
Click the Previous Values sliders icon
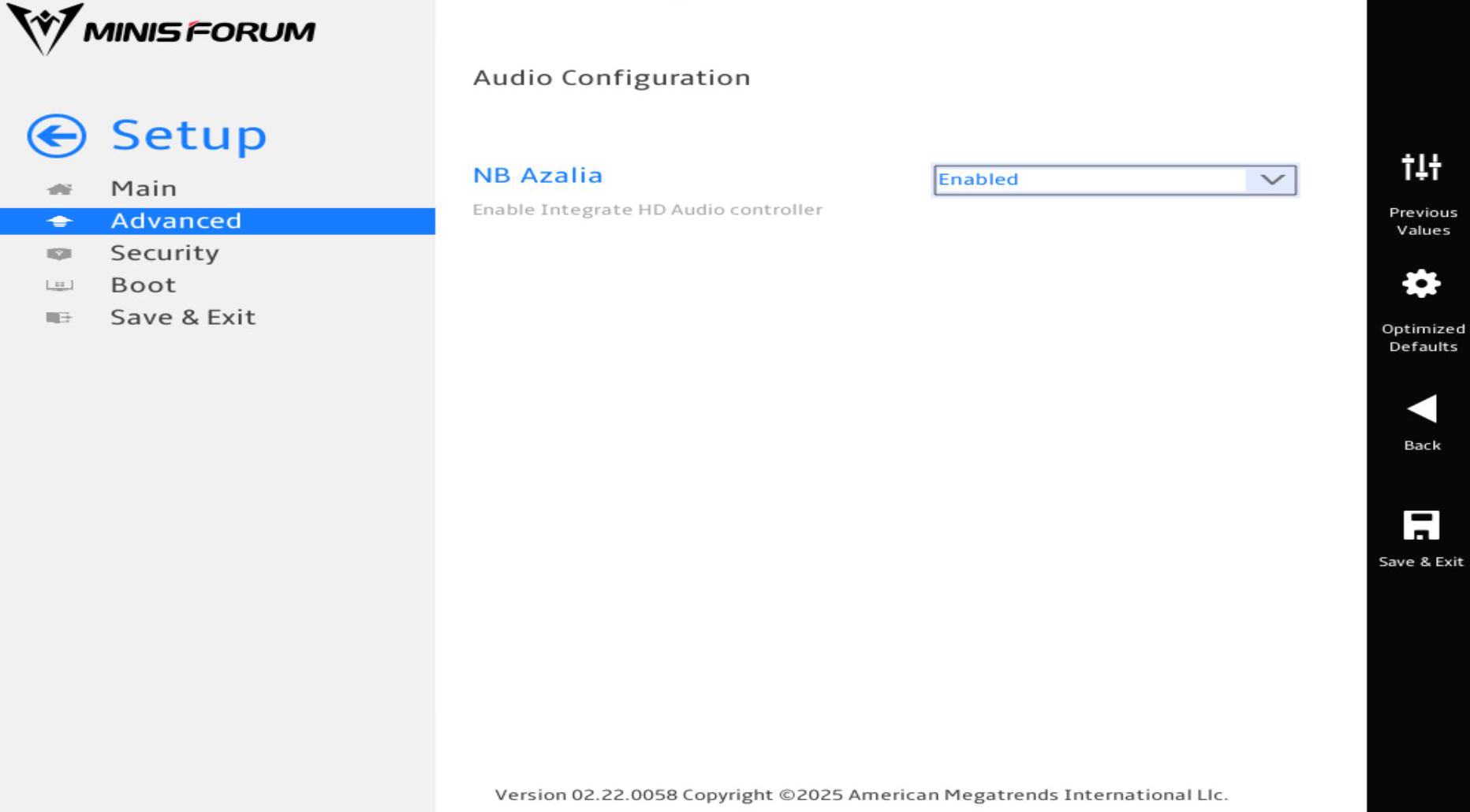tap(1421, 166)
